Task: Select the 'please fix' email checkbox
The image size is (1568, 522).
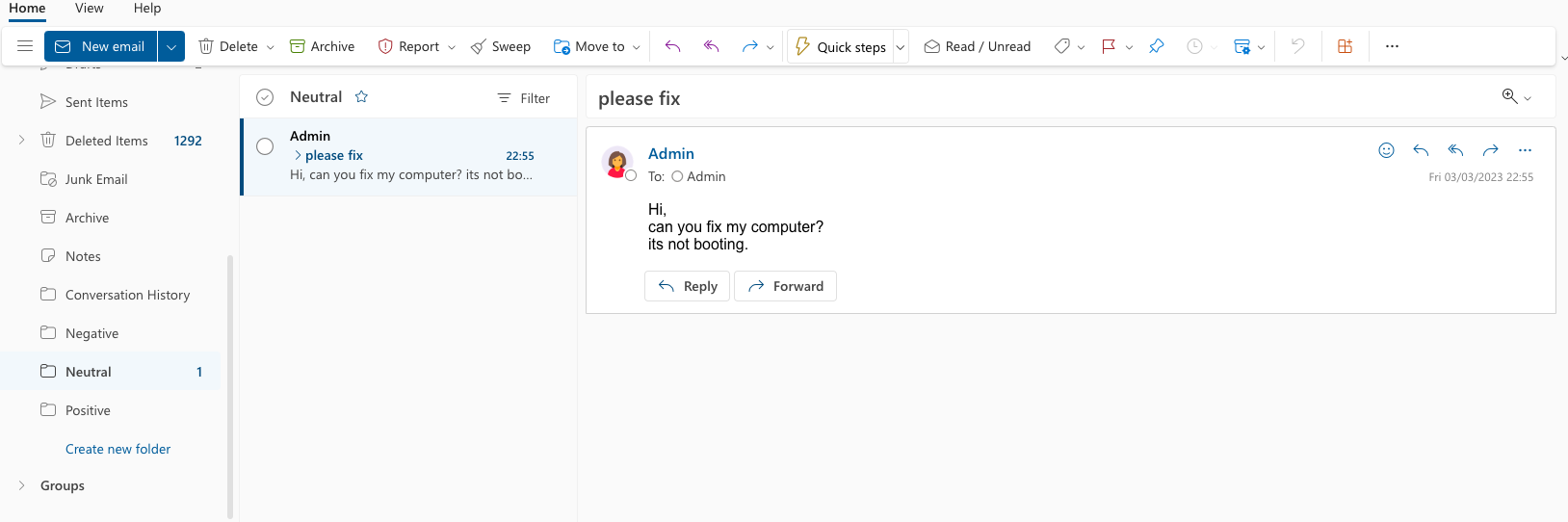Action: (265, 146)
